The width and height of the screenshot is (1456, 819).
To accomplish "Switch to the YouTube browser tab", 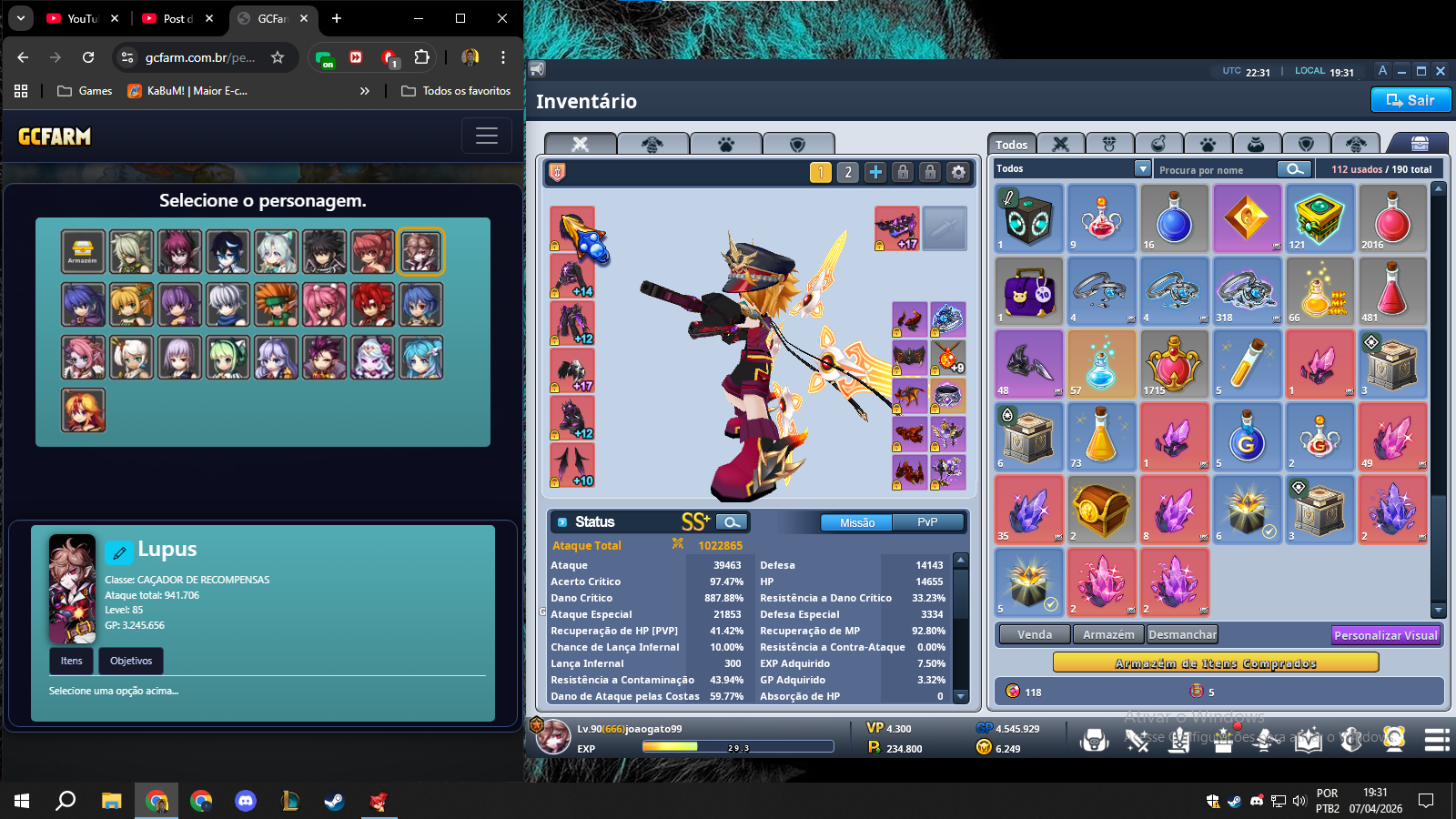I will [83, 18].
